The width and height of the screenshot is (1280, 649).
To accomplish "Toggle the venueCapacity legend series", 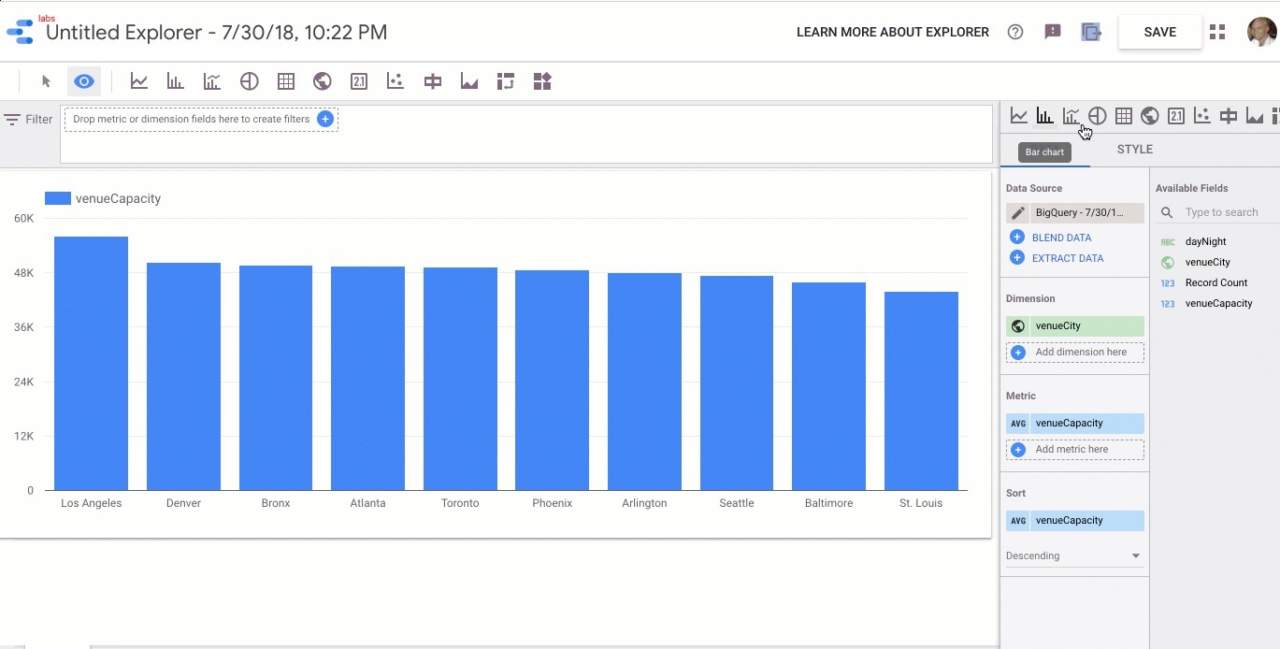I will 103,199.
